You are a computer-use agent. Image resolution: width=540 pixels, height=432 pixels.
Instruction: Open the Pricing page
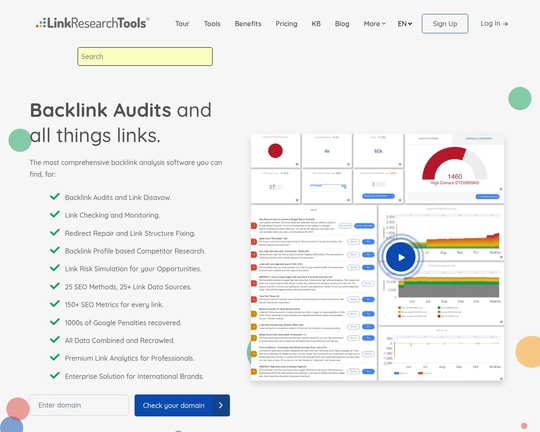coord(286,24)
